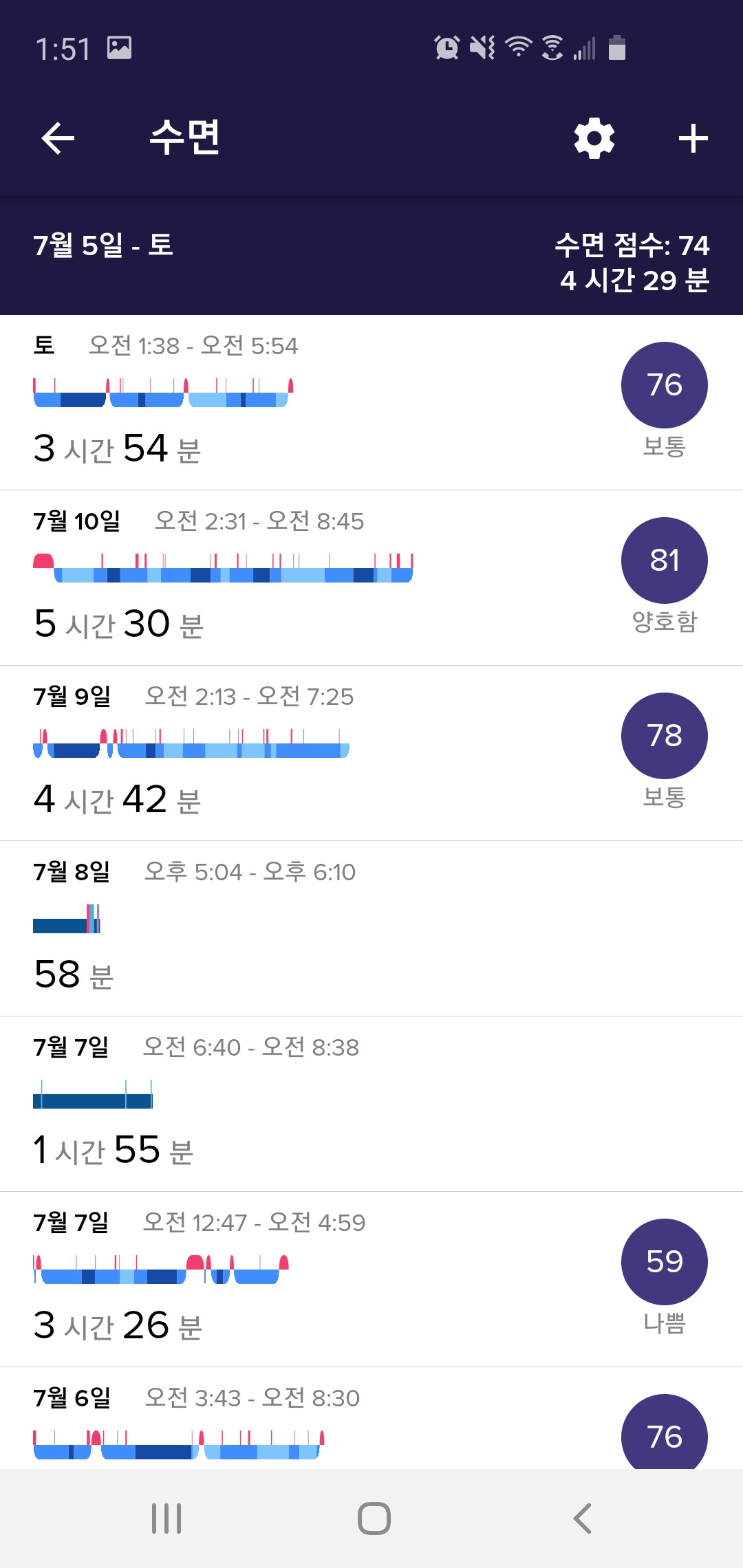Tap the 수면 점수: 74 summary
The height and width of the screenshot is (1568, 743).
tap(632, 245)
